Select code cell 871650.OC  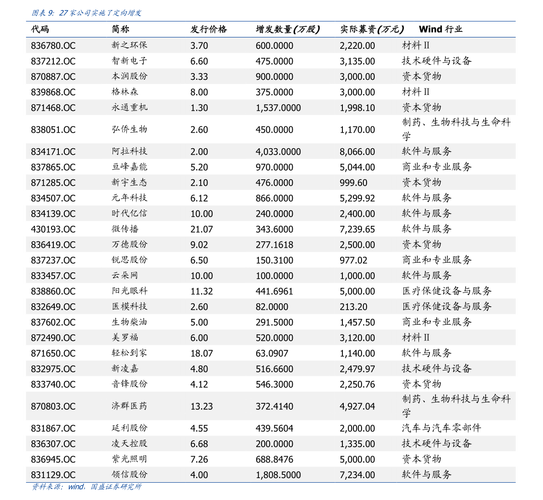click(x=53, y=353)
